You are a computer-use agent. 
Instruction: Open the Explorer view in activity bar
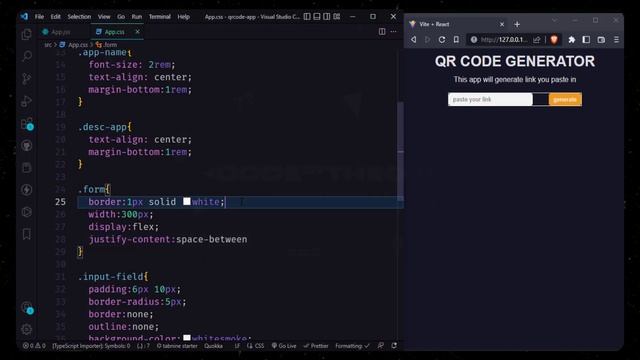(27, 34)
